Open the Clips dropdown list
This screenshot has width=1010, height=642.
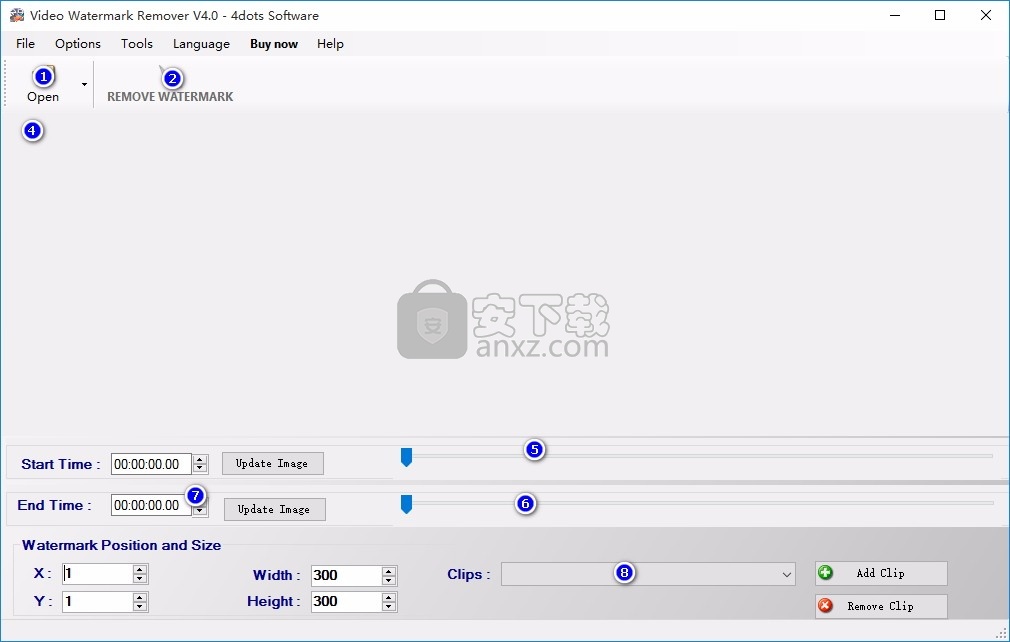[648, 574]
